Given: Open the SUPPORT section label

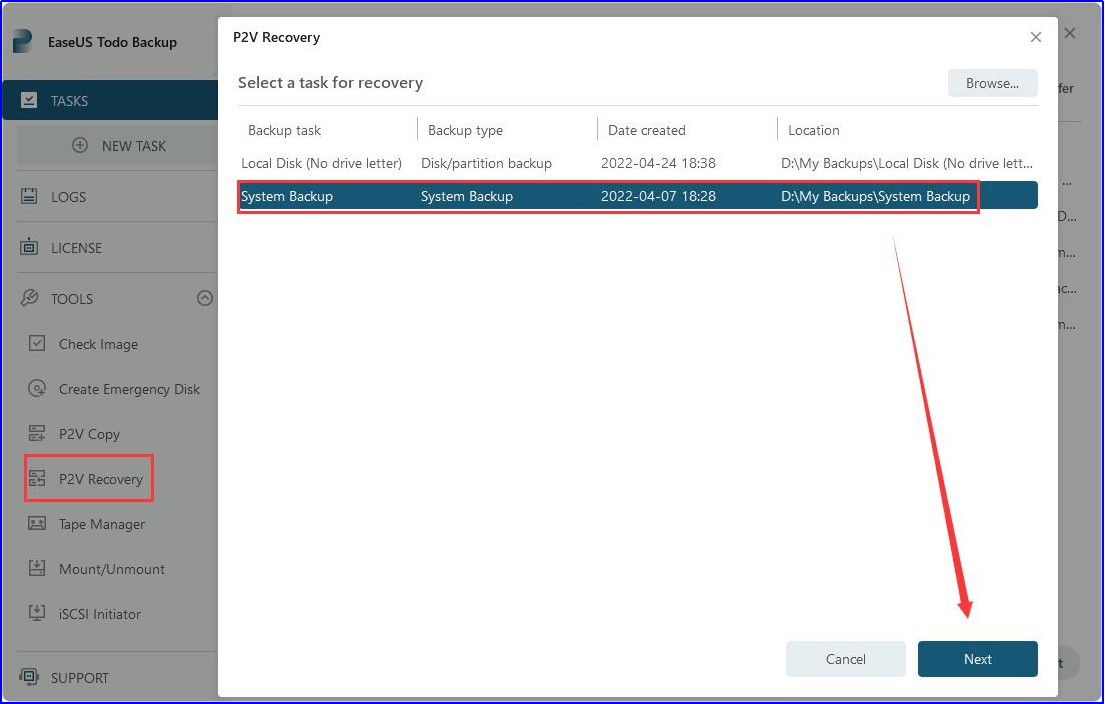Looking at the screenshot, I should [80, 678].
